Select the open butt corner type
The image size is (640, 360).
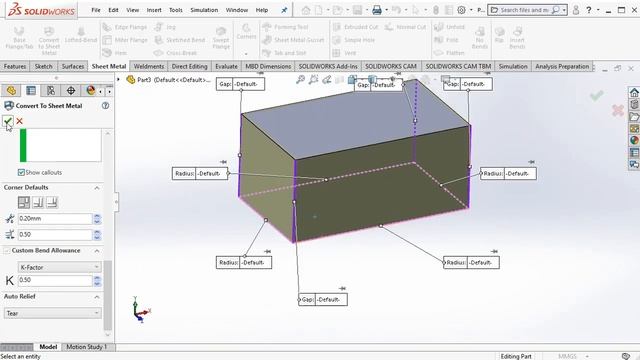[x=24, y=202]
